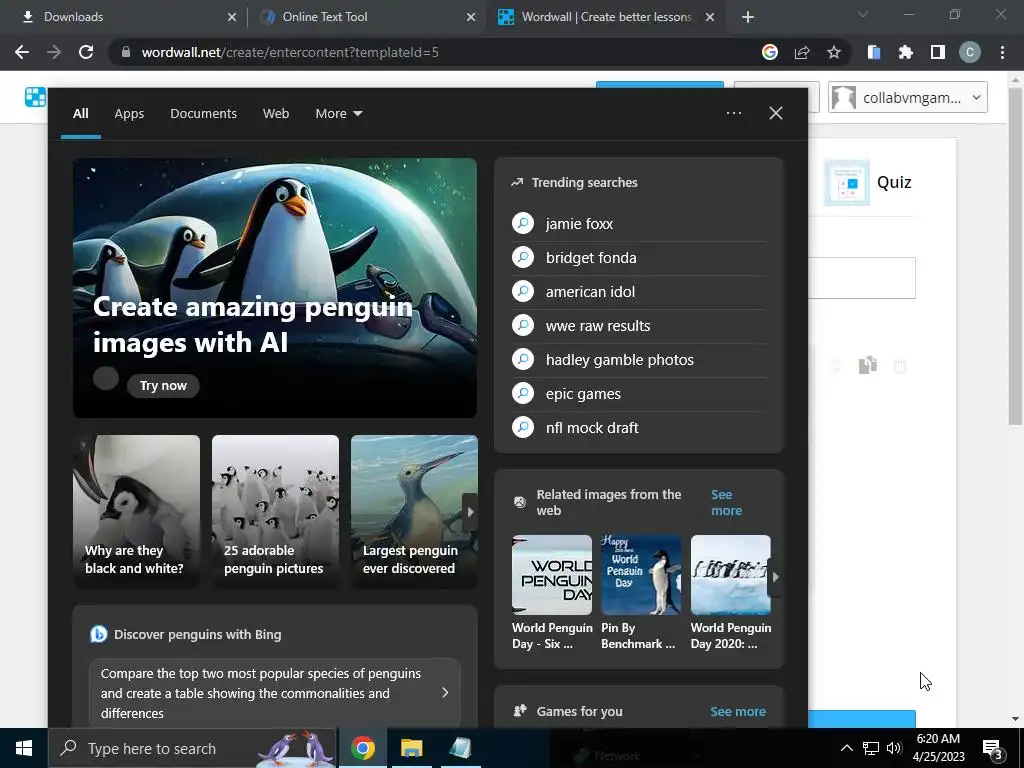Click the Google account G icon in address bar

pyautogui.click(x=770, y=52)
